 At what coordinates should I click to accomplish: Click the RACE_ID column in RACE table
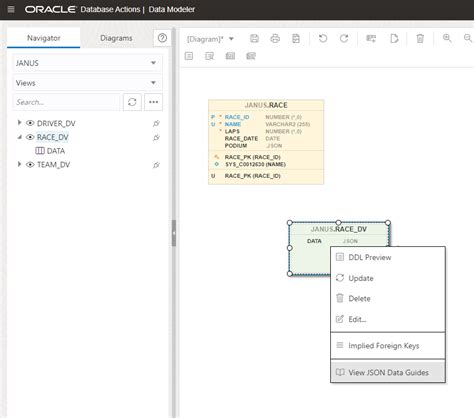pyautogui.click(x=237, y=117)
